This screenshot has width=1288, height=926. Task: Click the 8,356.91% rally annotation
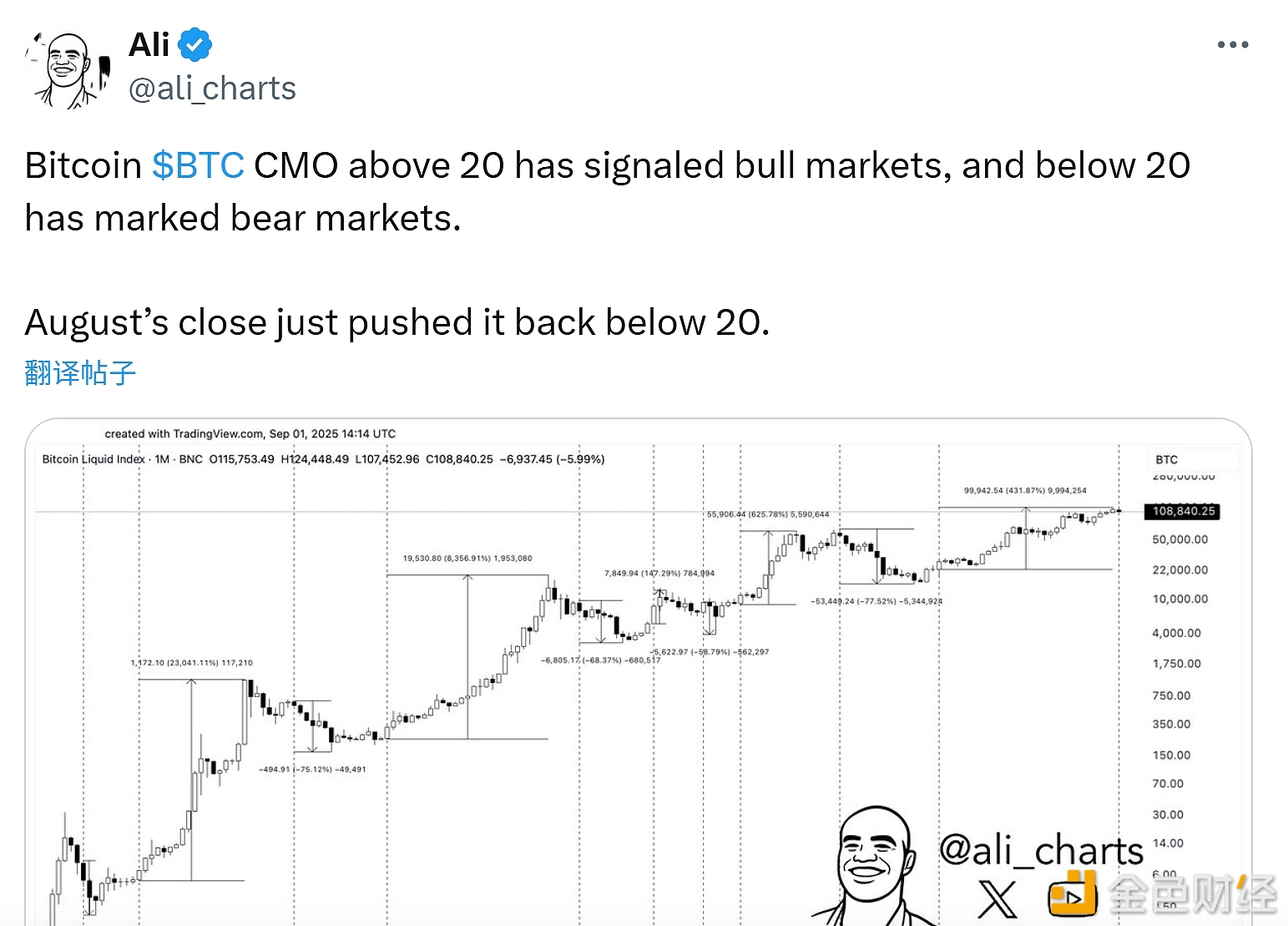pos(467,559)
